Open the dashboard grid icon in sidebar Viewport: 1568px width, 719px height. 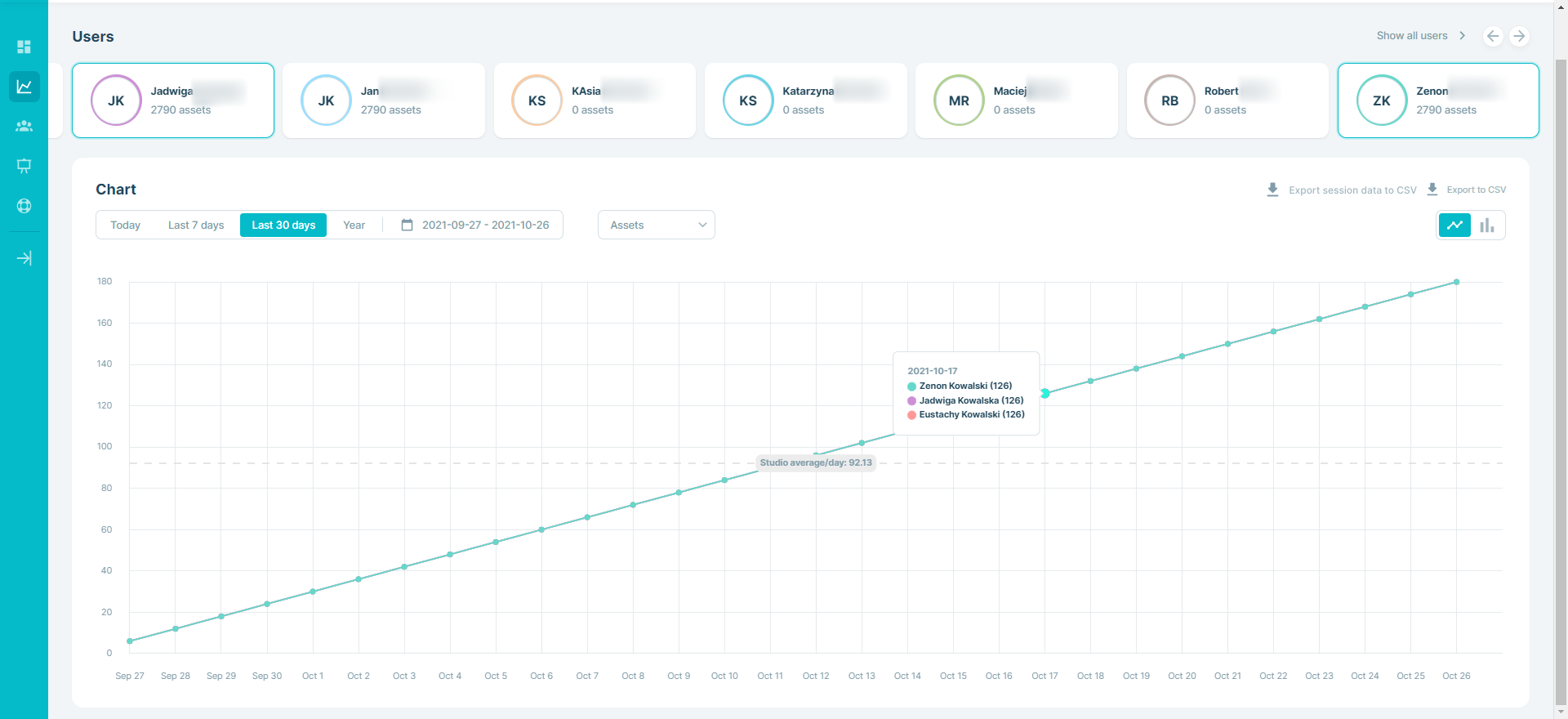click(24, 47)
